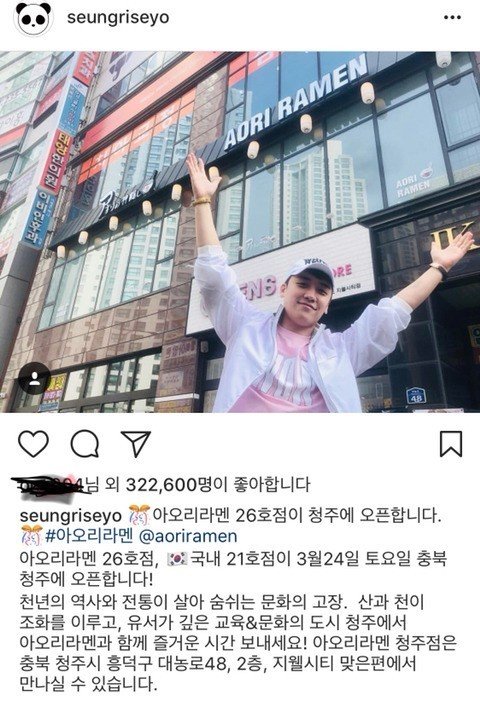Image resolution: width=480 pixels, height=703 pixels.
Task: Open seungriseyo username beginning the caption
Action: tap(71, 515)
